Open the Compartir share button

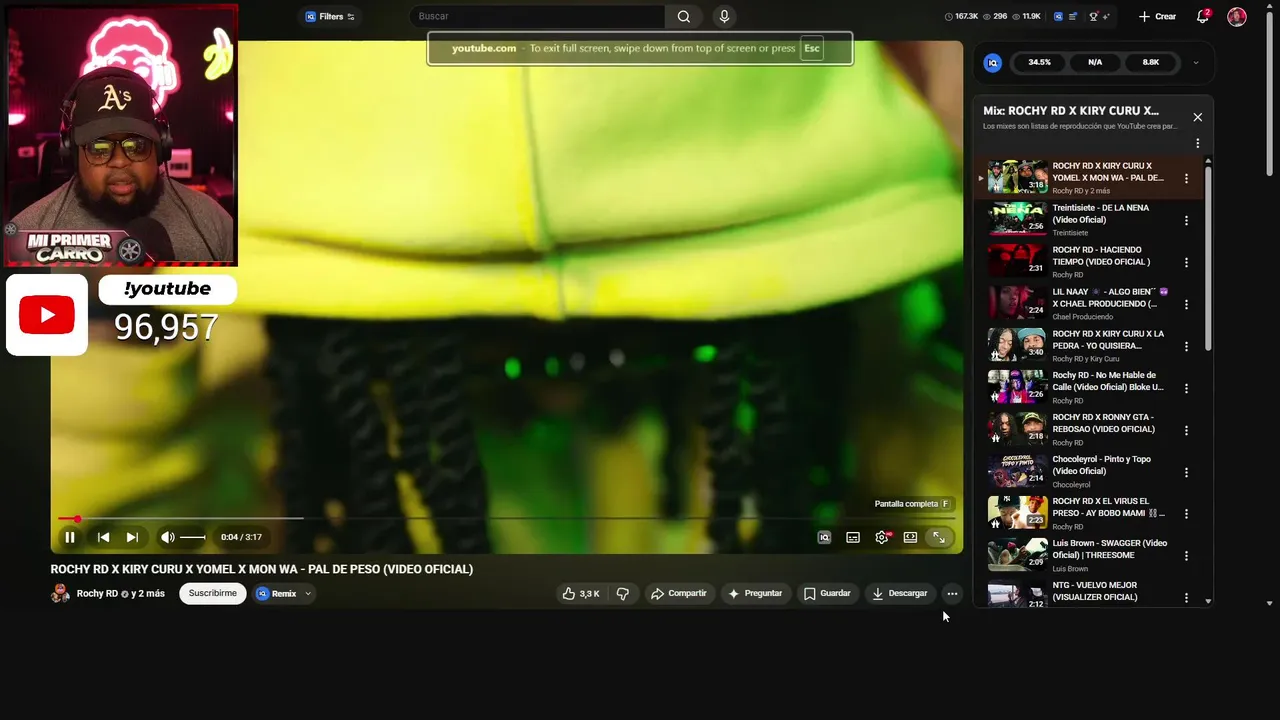click(x=679, y=593)
